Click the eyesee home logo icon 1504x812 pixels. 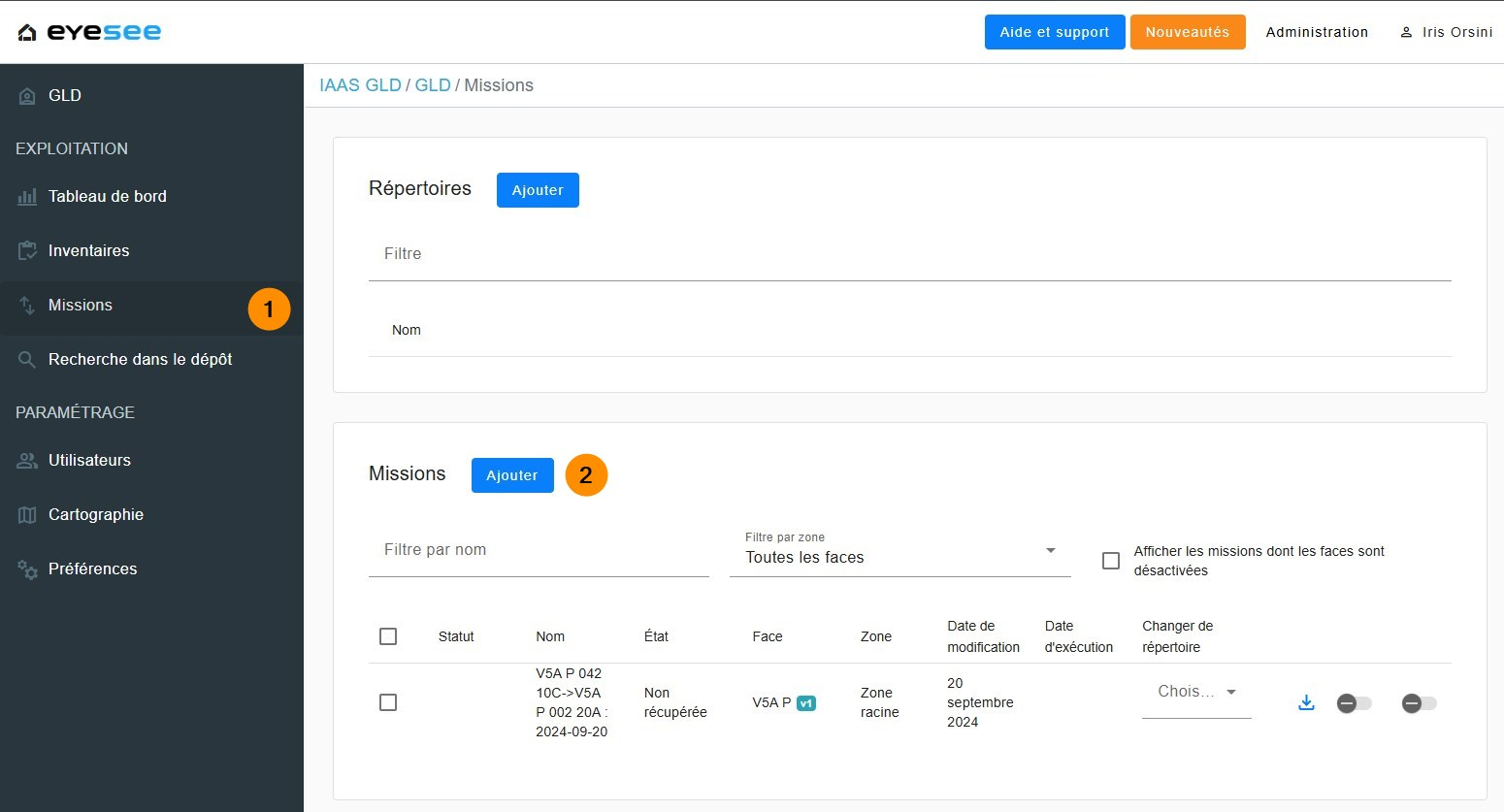(x=27, y=32)
